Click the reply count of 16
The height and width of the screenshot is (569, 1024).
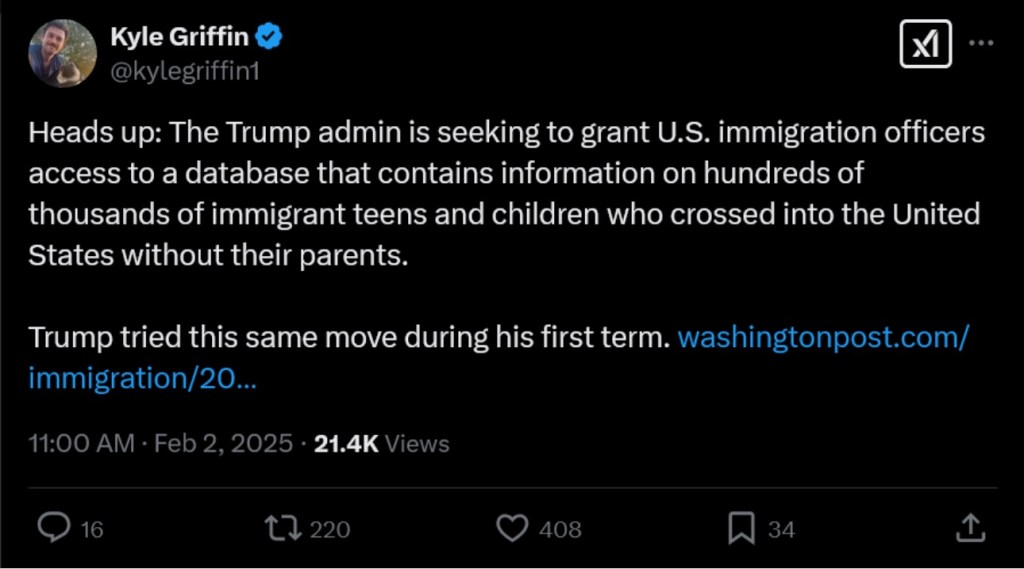pos(92,529)
